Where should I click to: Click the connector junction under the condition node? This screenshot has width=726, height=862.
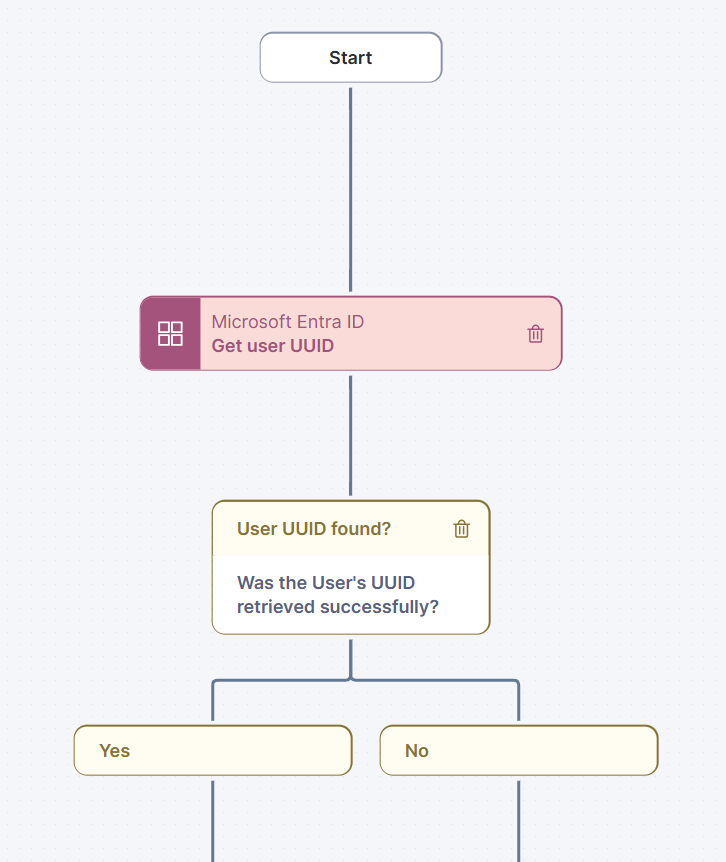(x=351, y=678)
